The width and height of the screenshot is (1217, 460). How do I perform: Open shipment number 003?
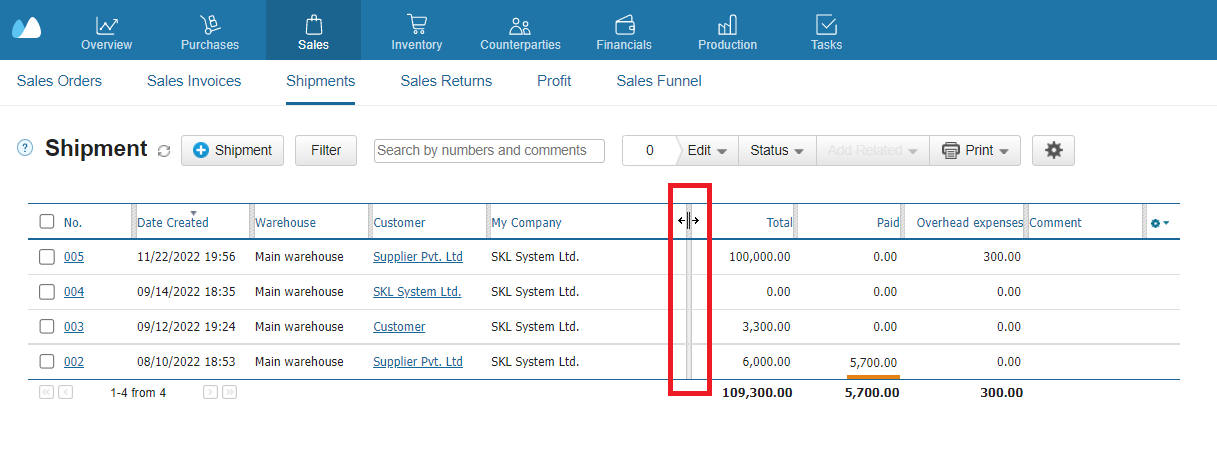[x=74, y=327]
